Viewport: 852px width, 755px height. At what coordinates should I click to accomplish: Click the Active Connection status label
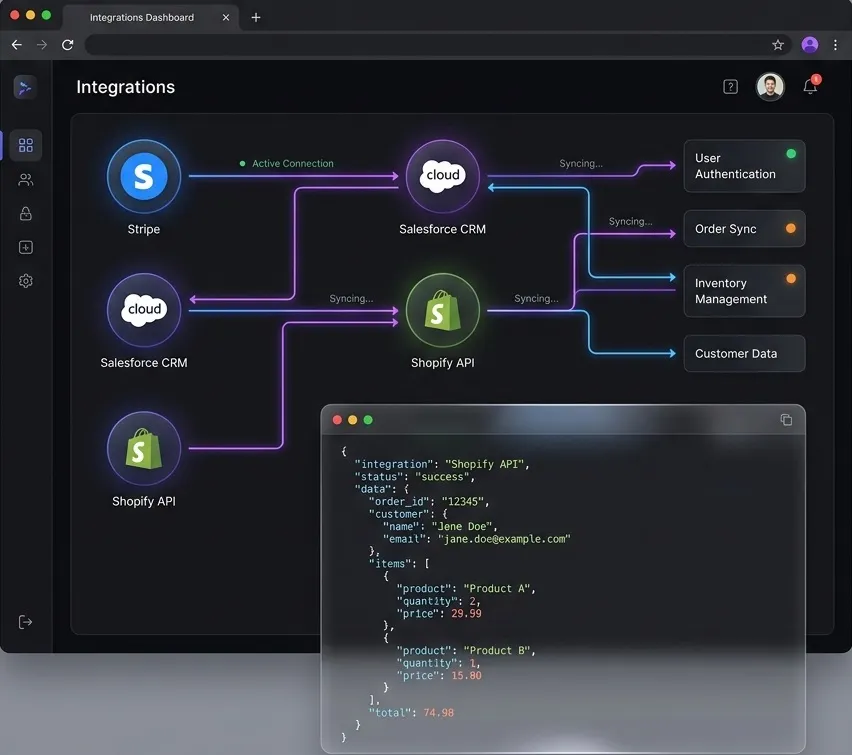coord(292,164)
